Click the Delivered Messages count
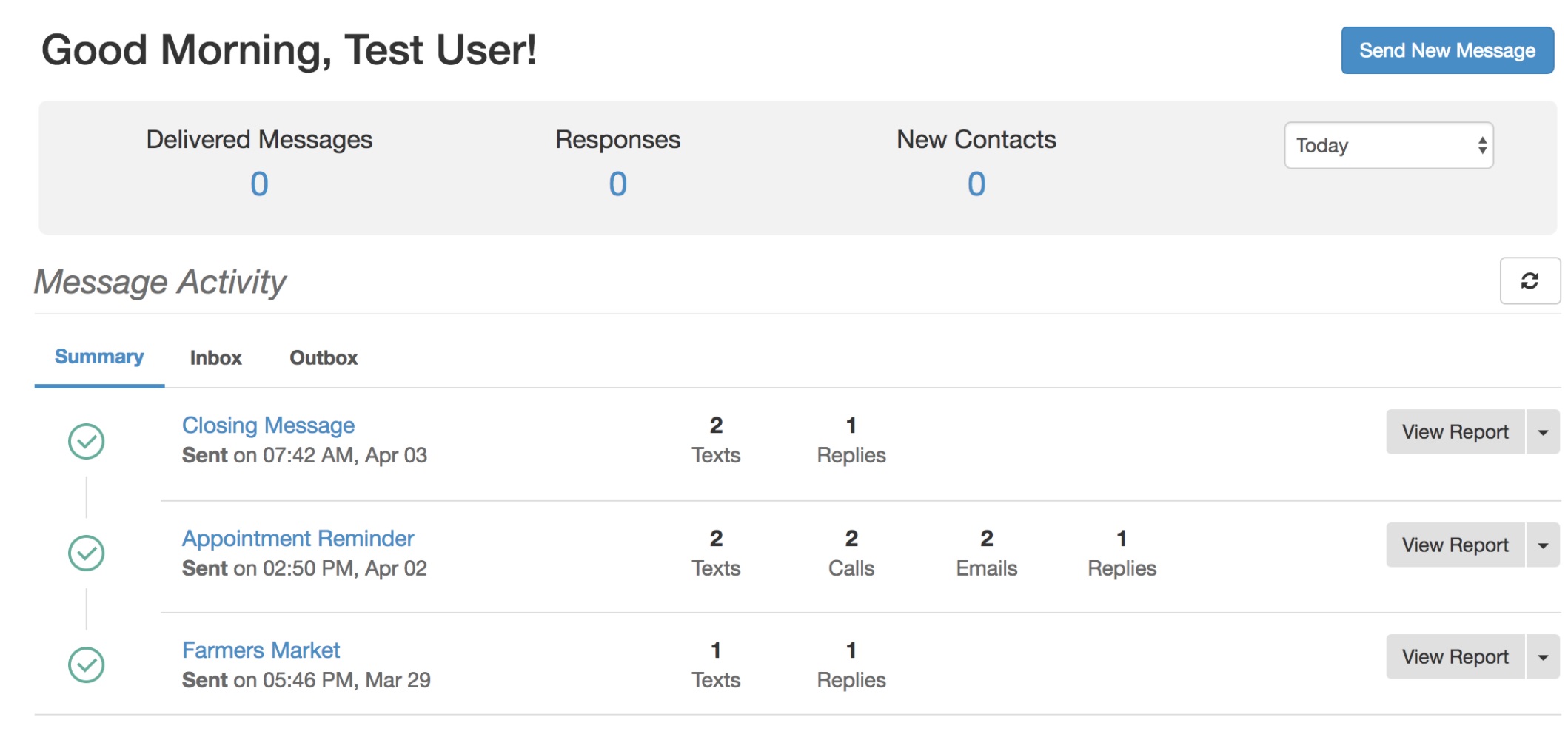Screen dimensions: 1568x737 258,186
